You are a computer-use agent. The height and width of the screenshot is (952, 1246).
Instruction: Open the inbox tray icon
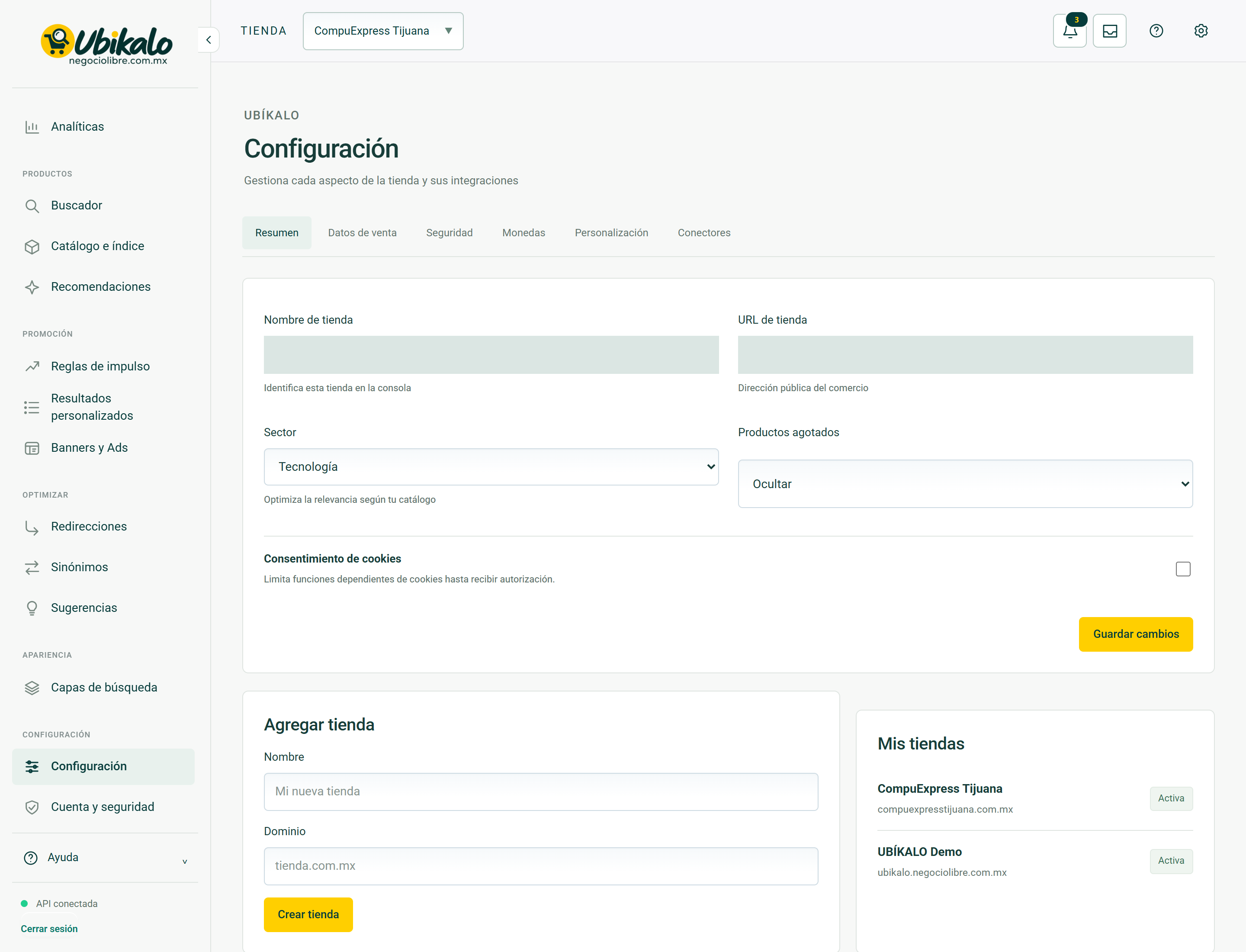[1109, 31]
